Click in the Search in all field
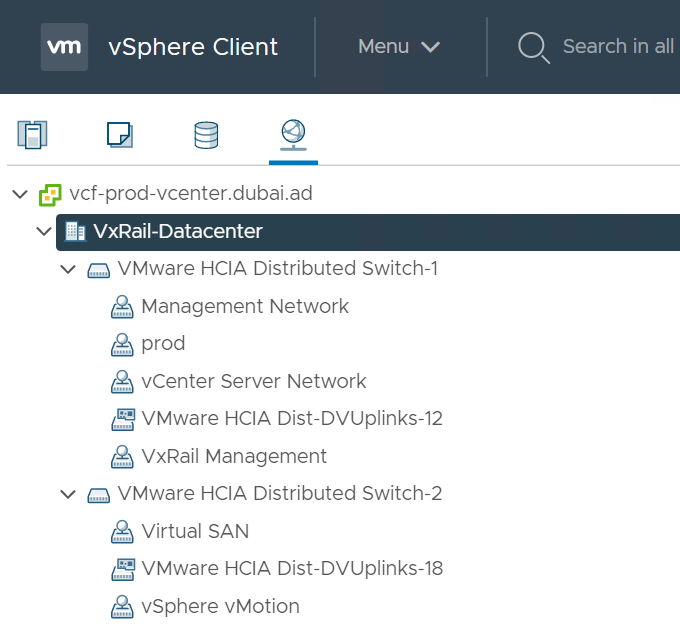Image resolution: width=680 pixels, height=629 pixels. [x=617, y=47]
